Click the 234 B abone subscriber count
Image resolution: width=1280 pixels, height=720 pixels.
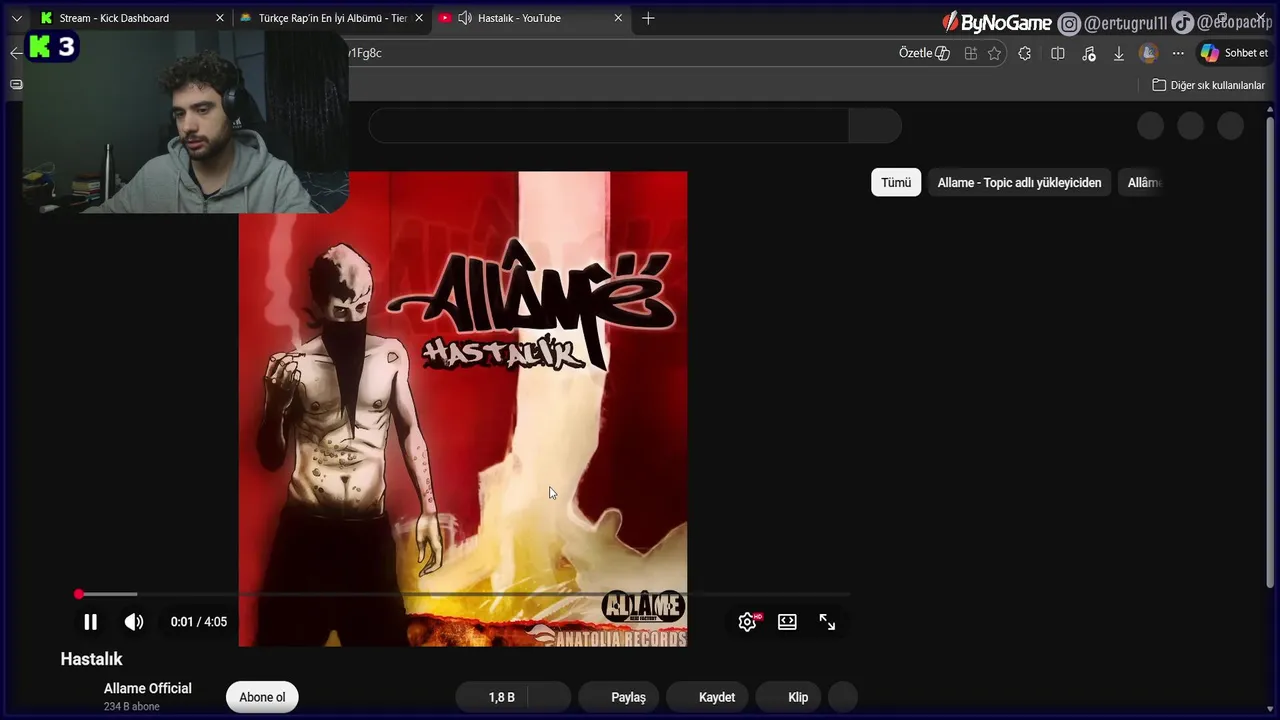[131, 706]
